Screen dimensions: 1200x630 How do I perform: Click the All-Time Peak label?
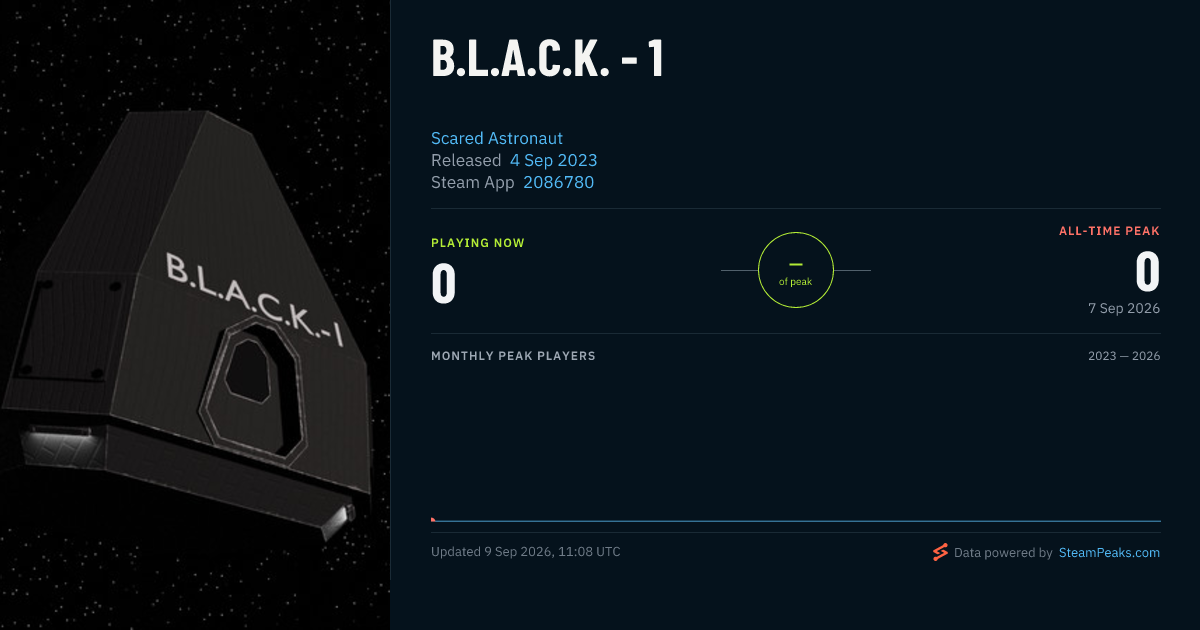[1110, 231]
